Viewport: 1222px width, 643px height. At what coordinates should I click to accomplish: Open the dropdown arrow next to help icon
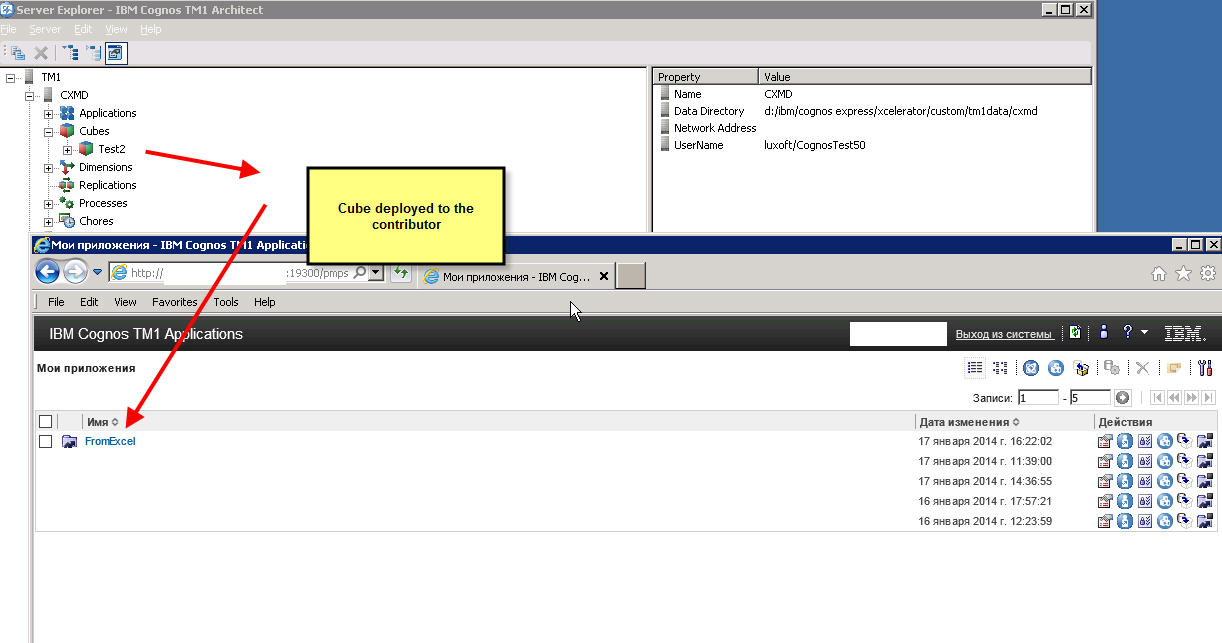click(1144, 333)
